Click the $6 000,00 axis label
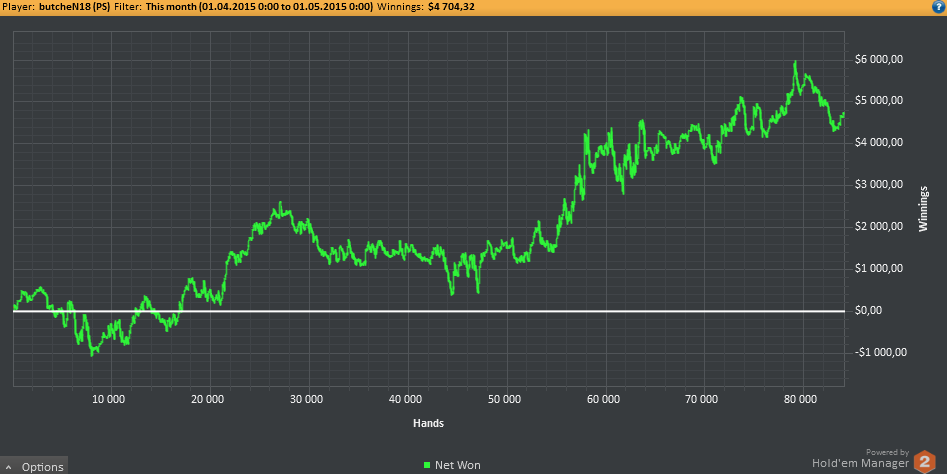The width and height of the screenshot is (947, 474). 879,59
